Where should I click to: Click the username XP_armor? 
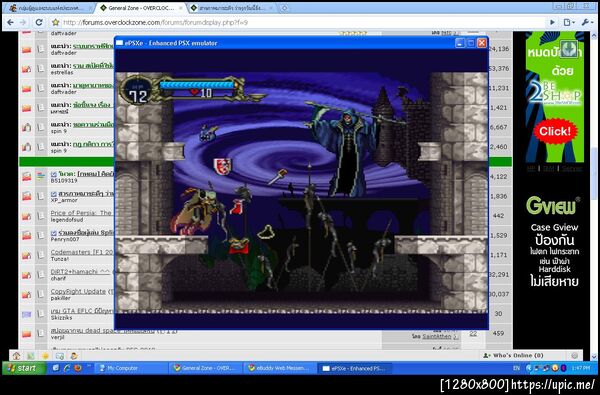pyautogui.click(x=64, y=200)
